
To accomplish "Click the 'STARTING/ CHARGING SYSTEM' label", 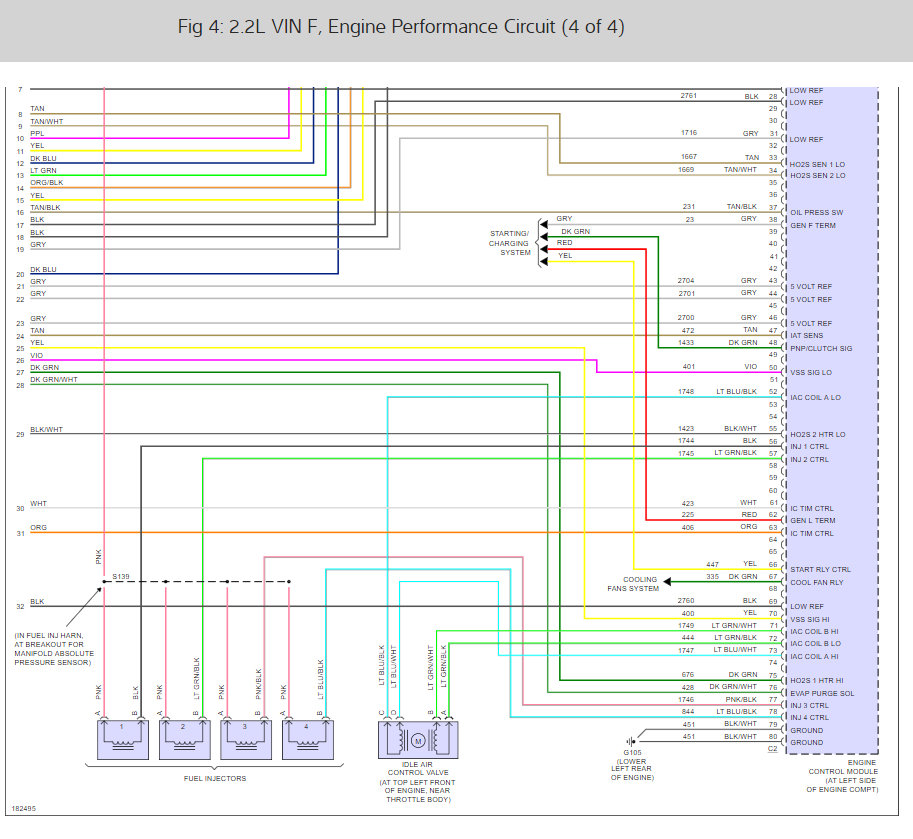I will pyautogui.click(x=509, y=243).
